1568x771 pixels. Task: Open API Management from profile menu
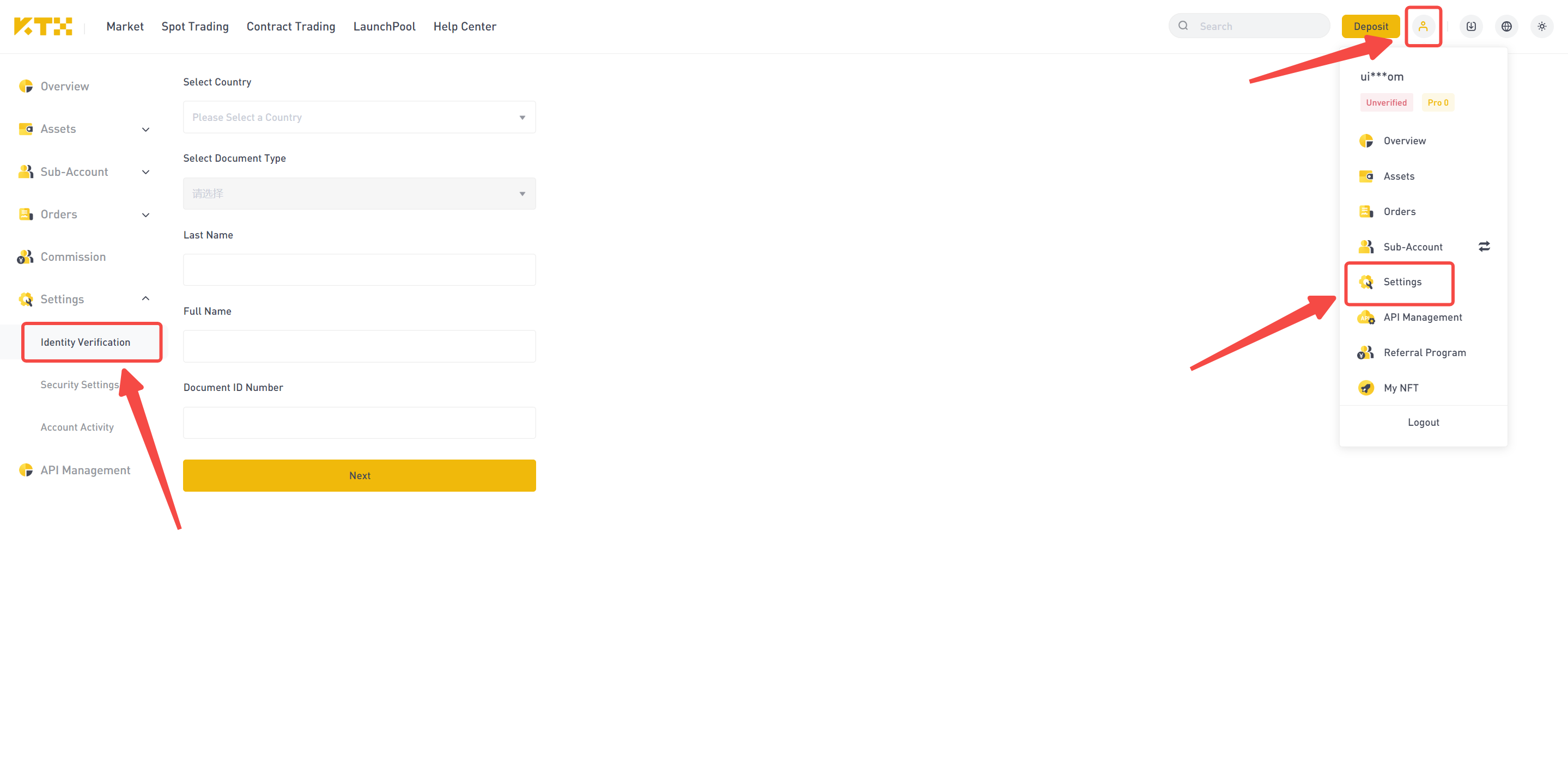1423,317
